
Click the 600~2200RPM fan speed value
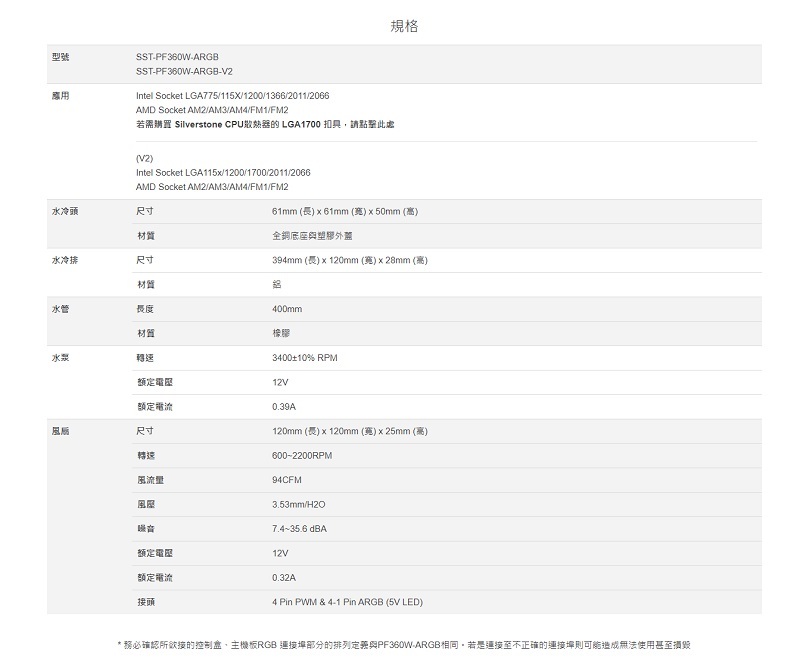point(302,455)
